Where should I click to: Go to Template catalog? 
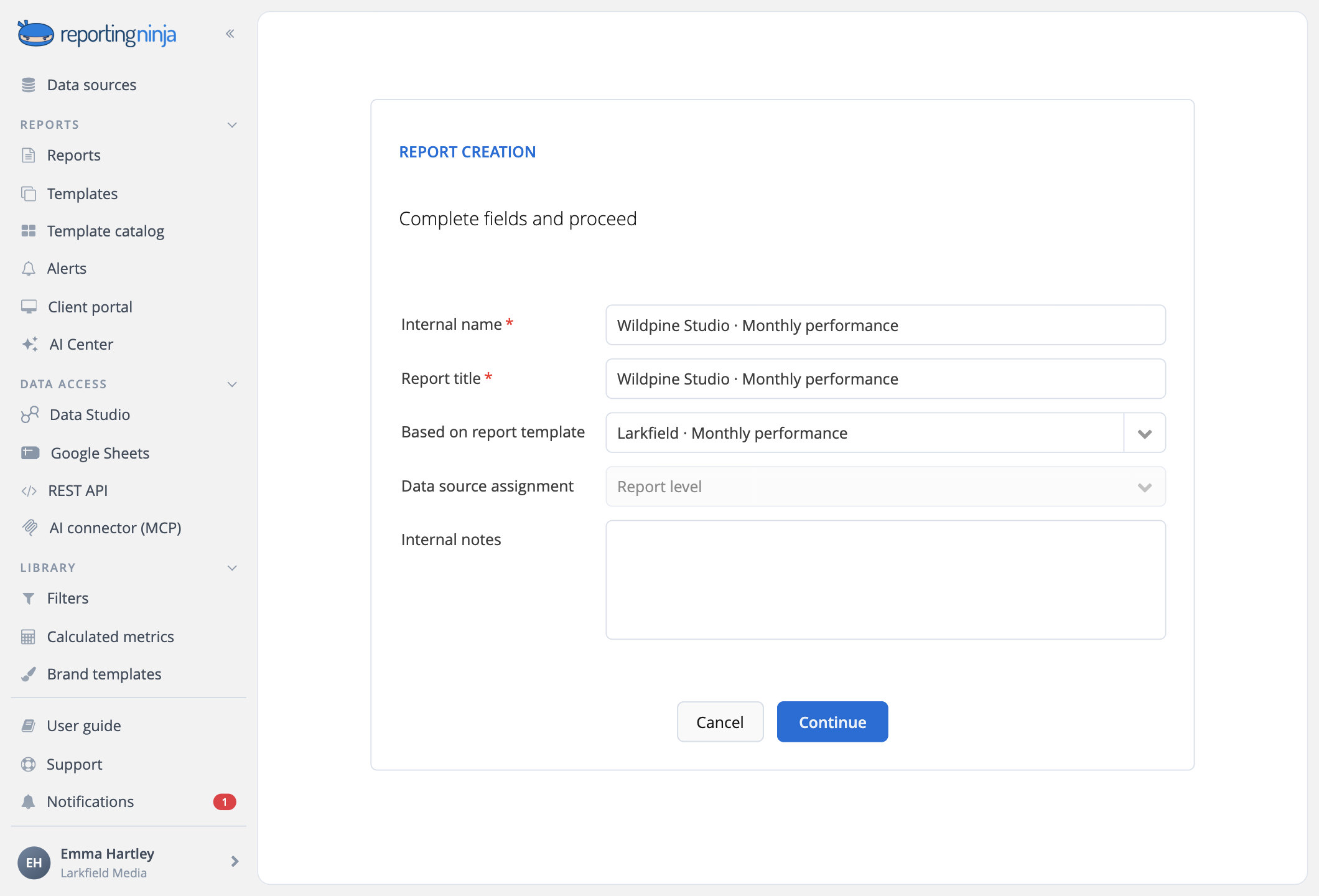[x=105, y=231]
